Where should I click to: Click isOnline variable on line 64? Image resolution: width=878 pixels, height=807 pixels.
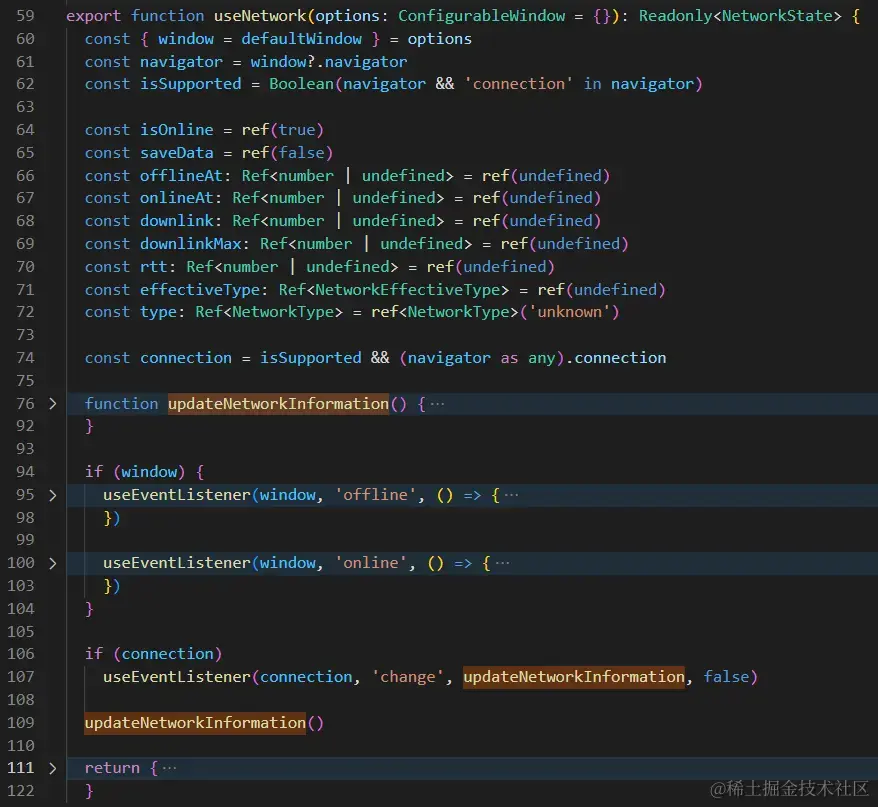pyautogui.click(x=176, y=130)
